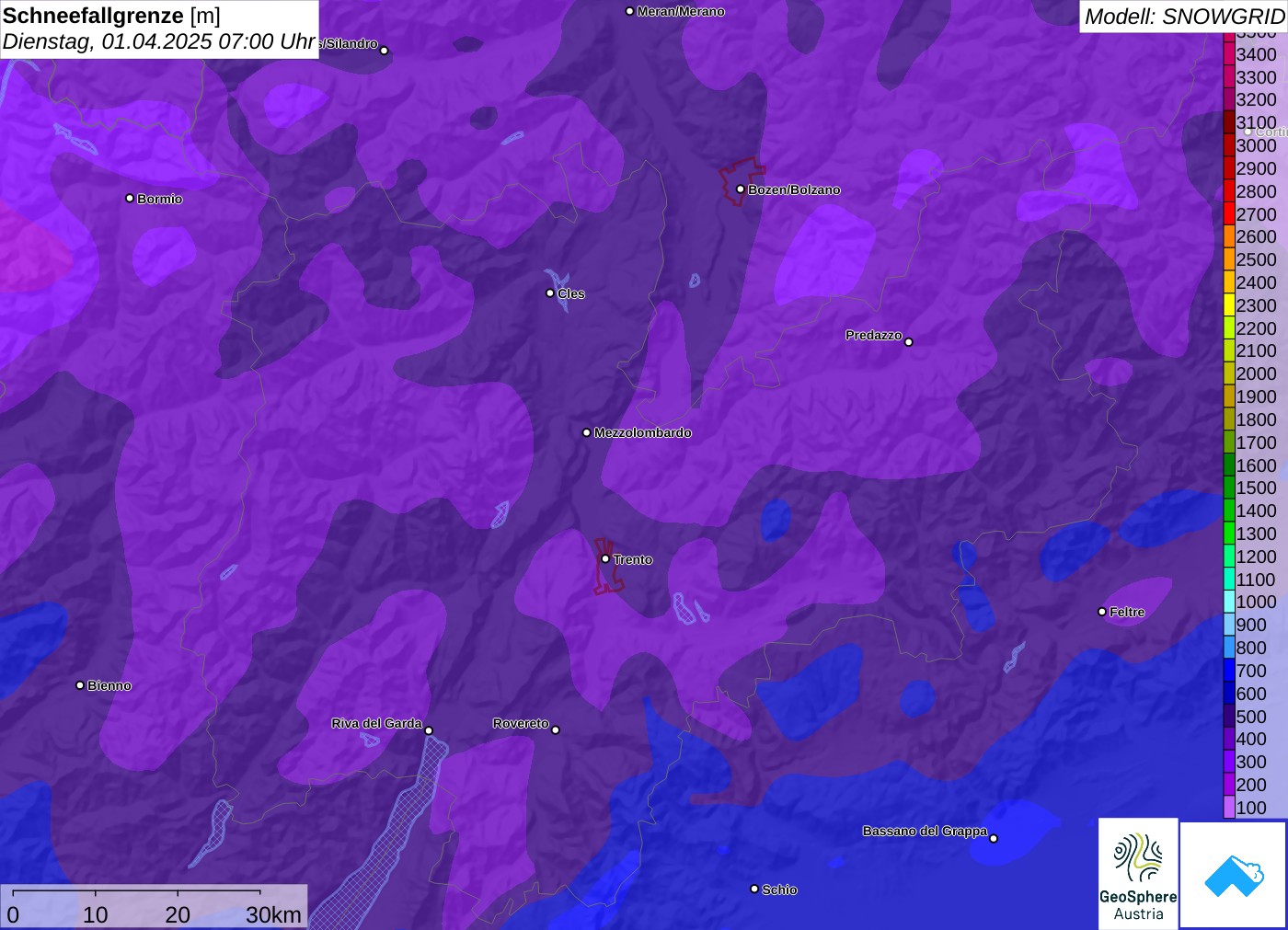Viewport: 1288px width, 930px height.
Task: Click the 3000 legend value
Action: tap(1256, 145)
